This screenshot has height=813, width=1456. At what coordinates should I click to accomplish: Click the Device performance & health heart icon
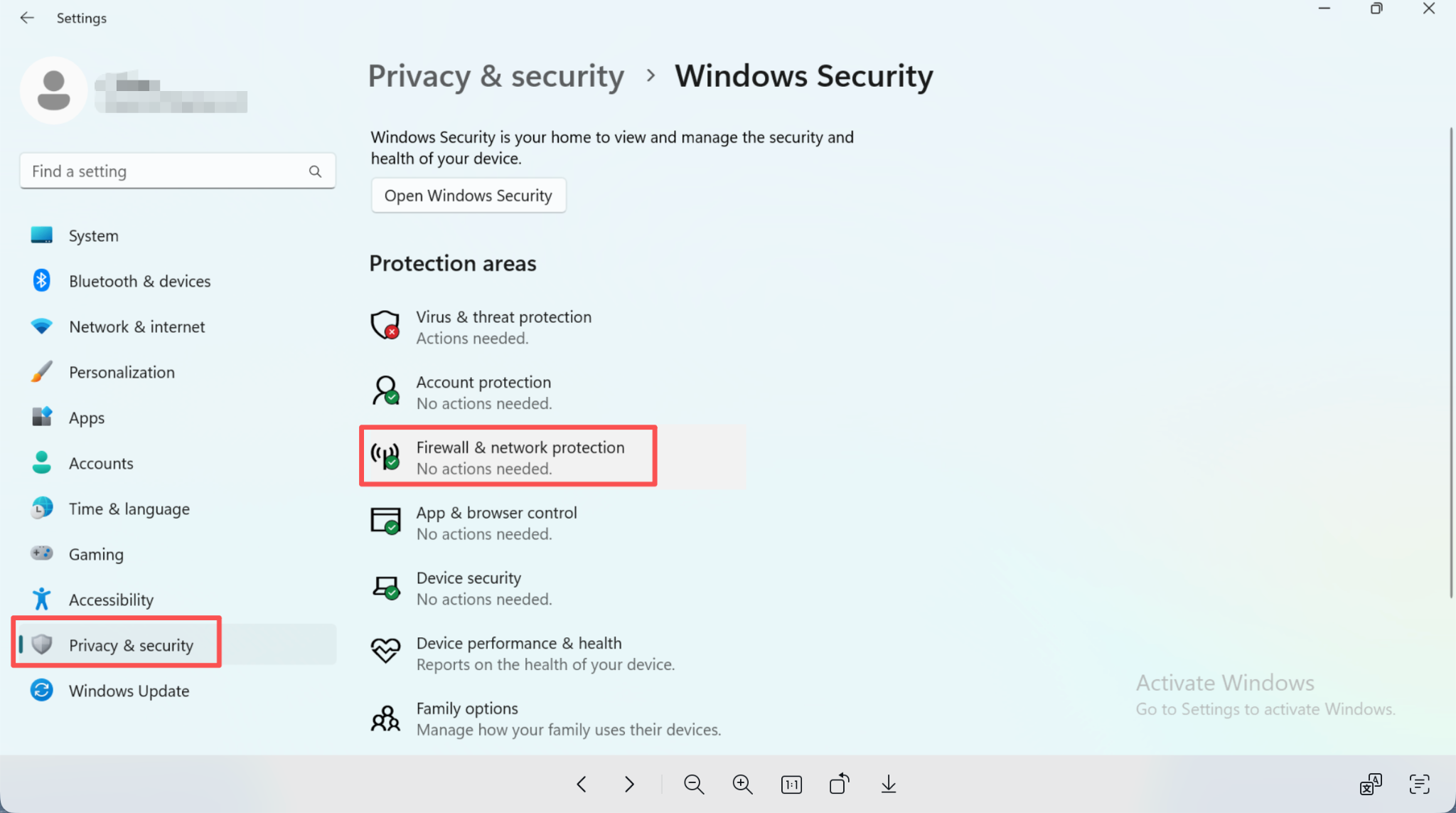[x=385, y=651]
